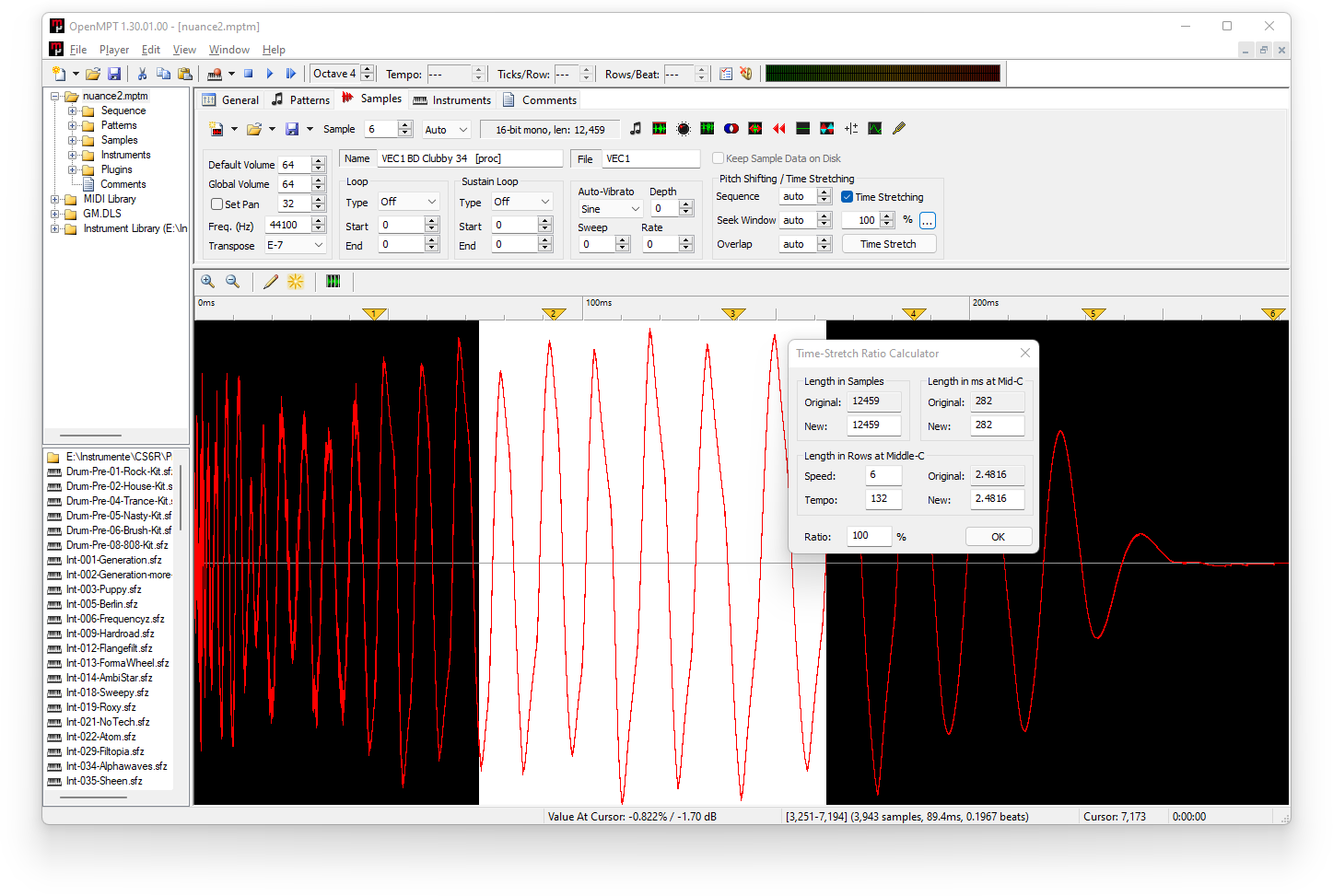The image size is (1333, 896).
Task: Click the main toolbar play button
Action: (270, 74)
